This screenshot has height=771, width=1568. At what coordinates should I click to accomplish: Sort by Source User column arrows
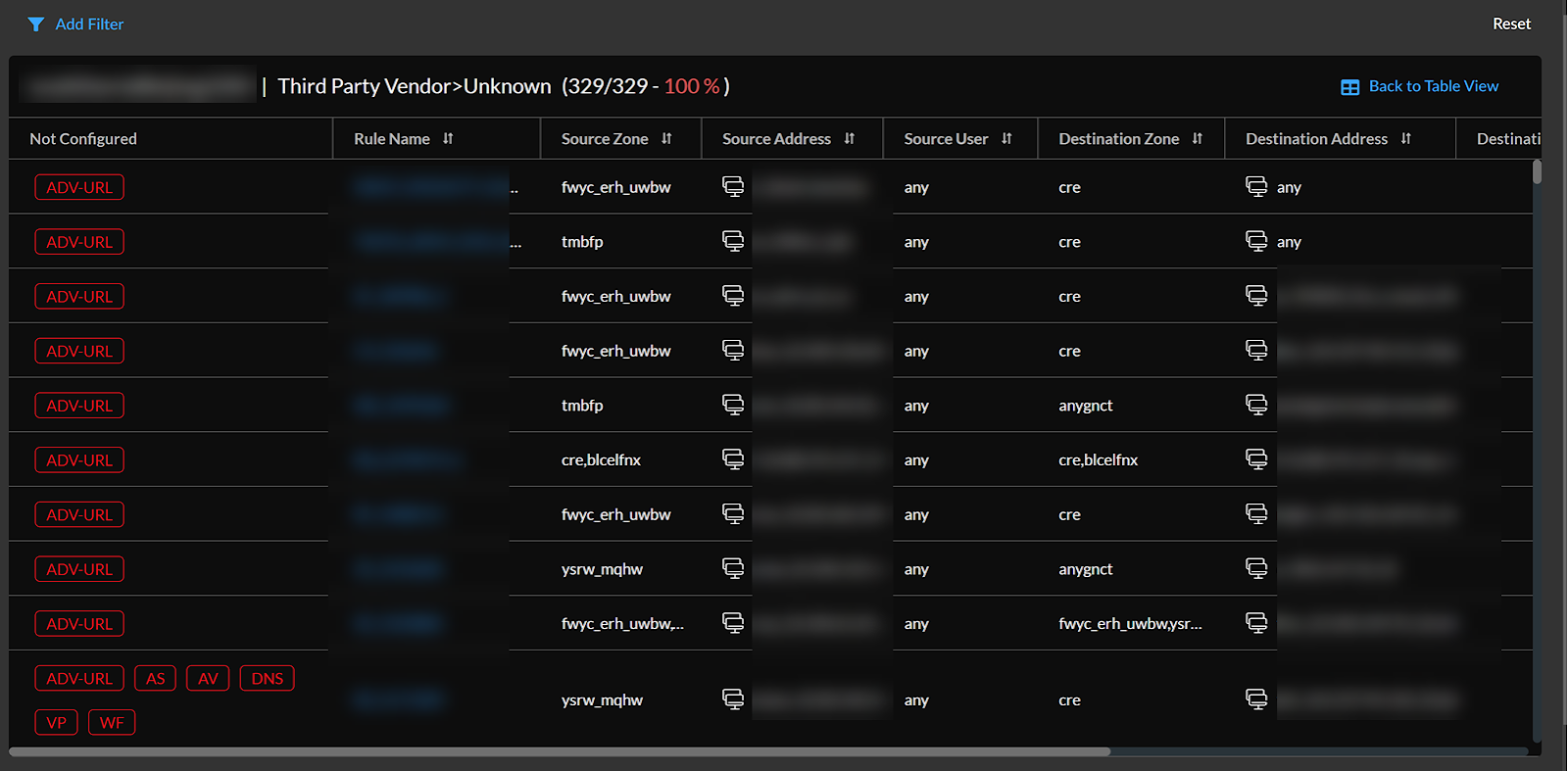point(1006,139)
